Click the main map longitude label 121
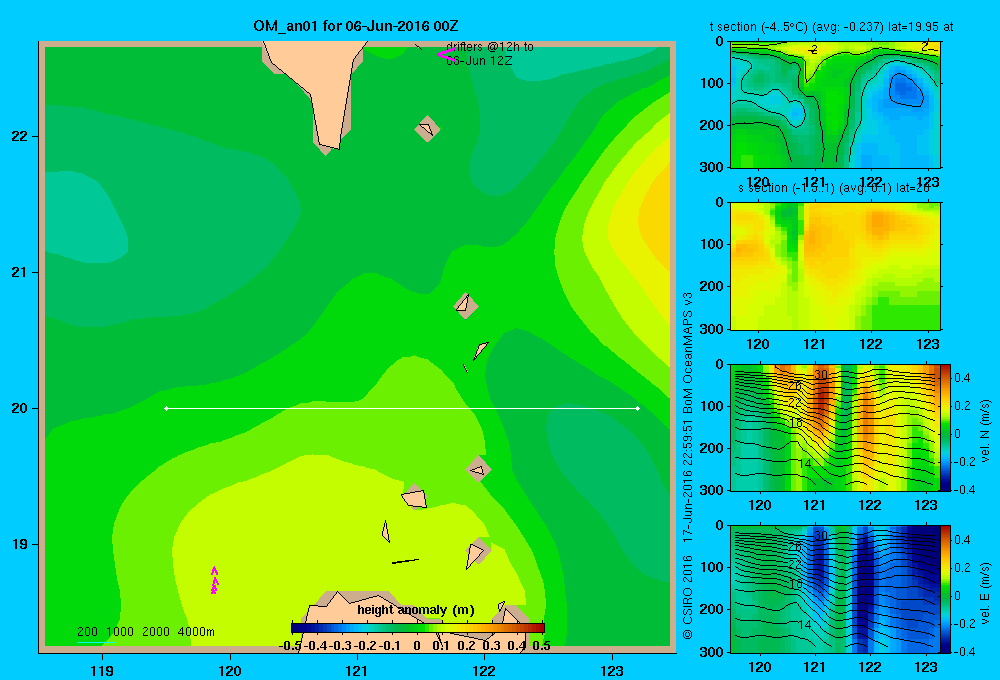The width and height of the screenshot is (1000, 680). point(357,670)
